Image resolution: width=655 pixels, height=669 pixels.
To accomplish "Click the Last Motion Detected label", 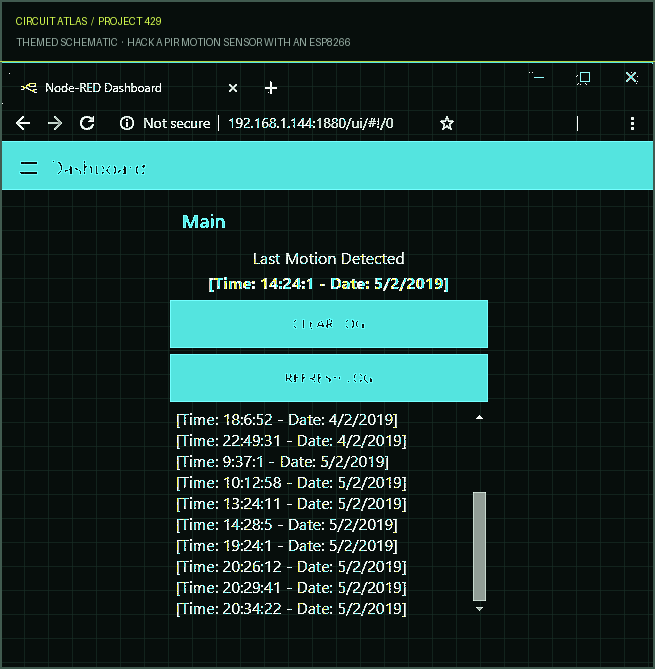I will coord(329,259).
